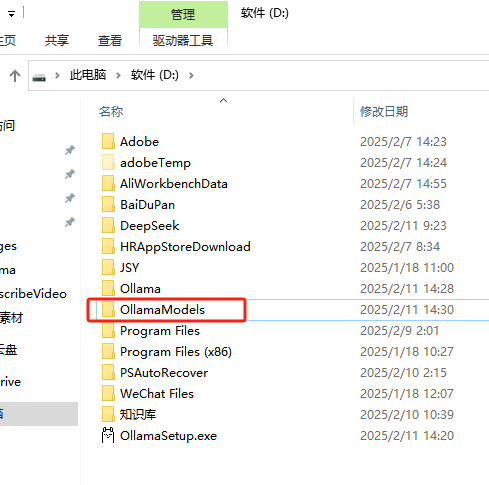Click the date 2025/2/11 14:30 for OllamaModels
This screenshot has height=485, width=489.
coord(407,310)
